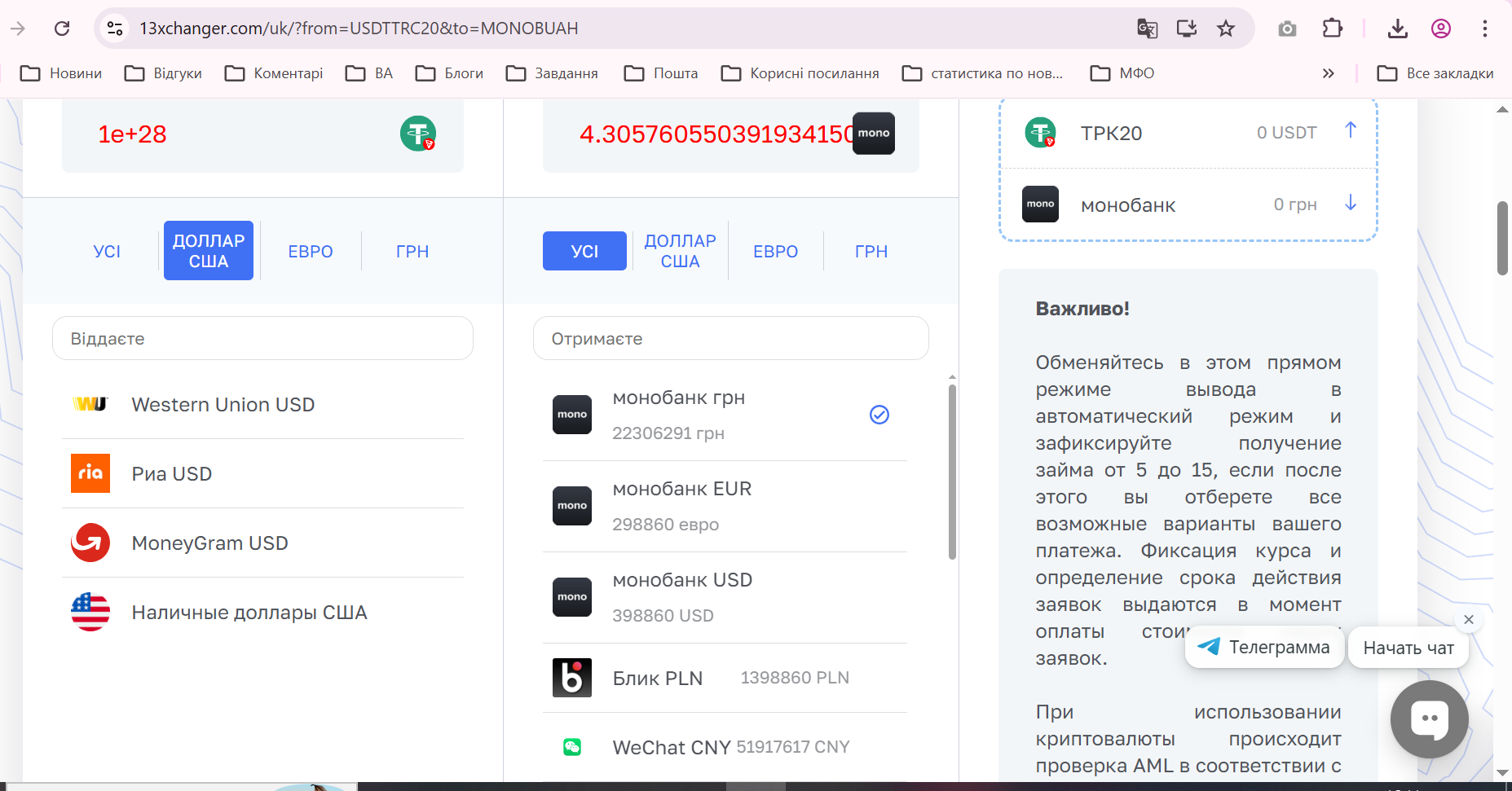This screenshot has width=1512, height=791.
Task: Open the browser extensions puzzle icon
Action: [1332, 29]
